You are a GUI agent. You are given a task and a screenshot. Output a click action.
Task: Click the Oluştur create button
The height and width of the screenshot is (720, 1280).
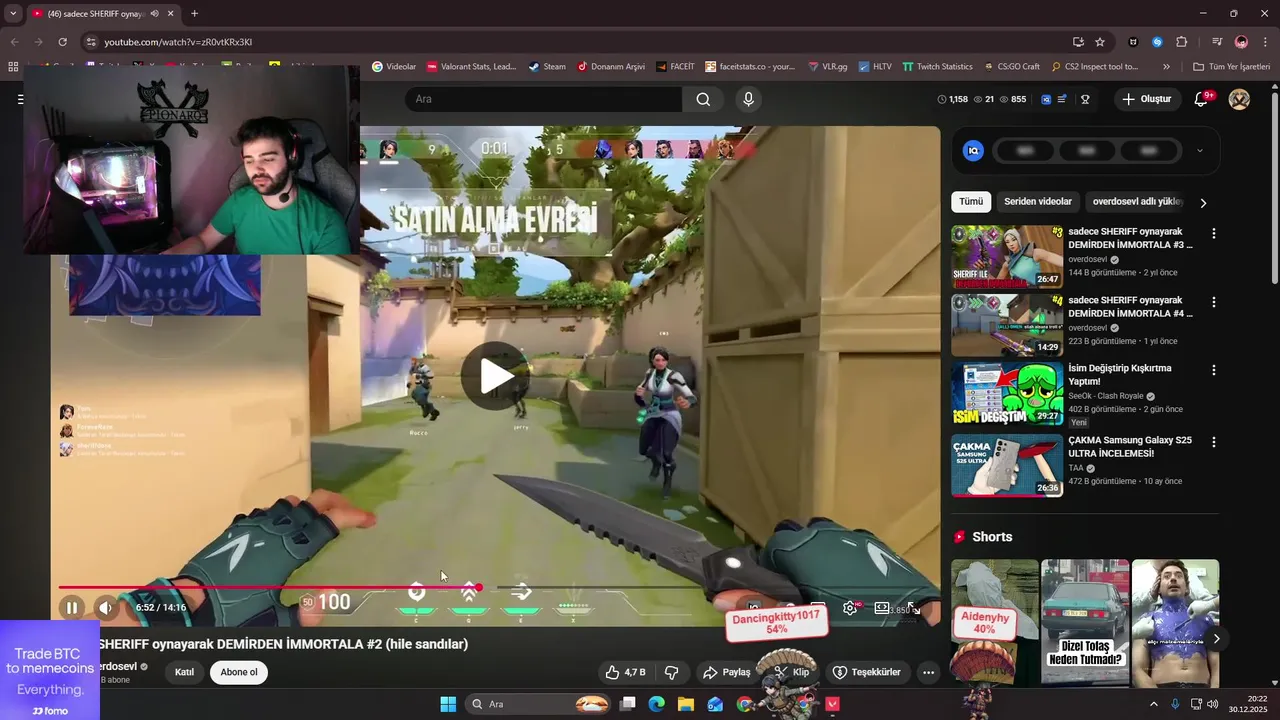(x=1146, y=99)
